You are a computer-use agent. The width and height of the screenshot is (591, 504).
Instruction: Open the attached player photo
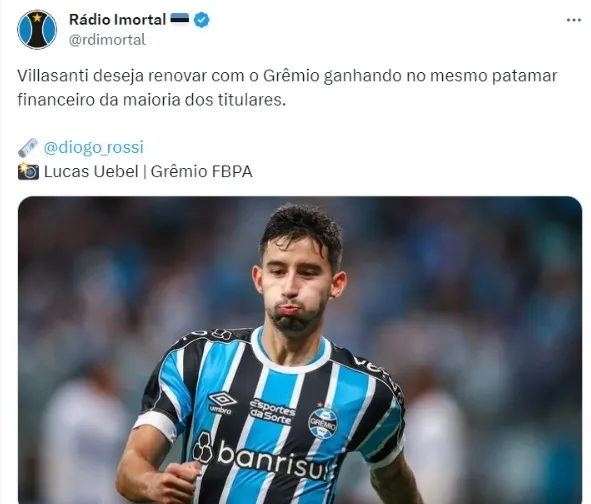point(300,350)
